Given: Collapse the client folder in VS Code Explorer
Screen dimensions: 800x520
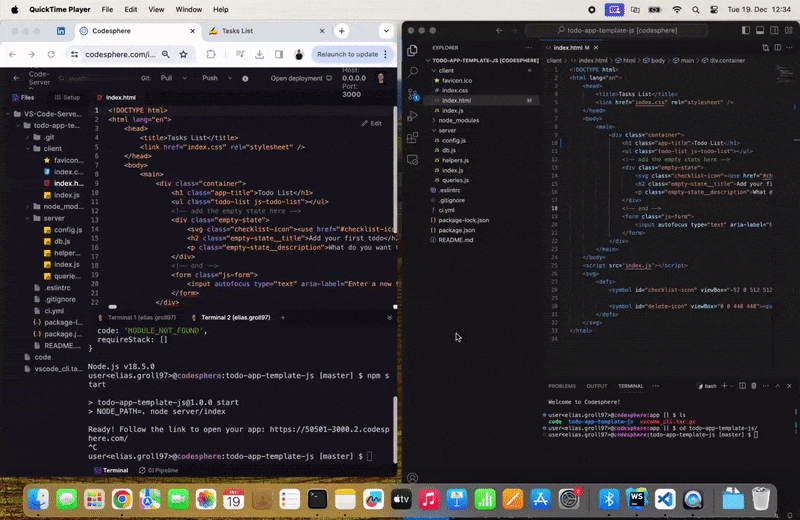Looking at the screenshot, I should click(446, 71).
